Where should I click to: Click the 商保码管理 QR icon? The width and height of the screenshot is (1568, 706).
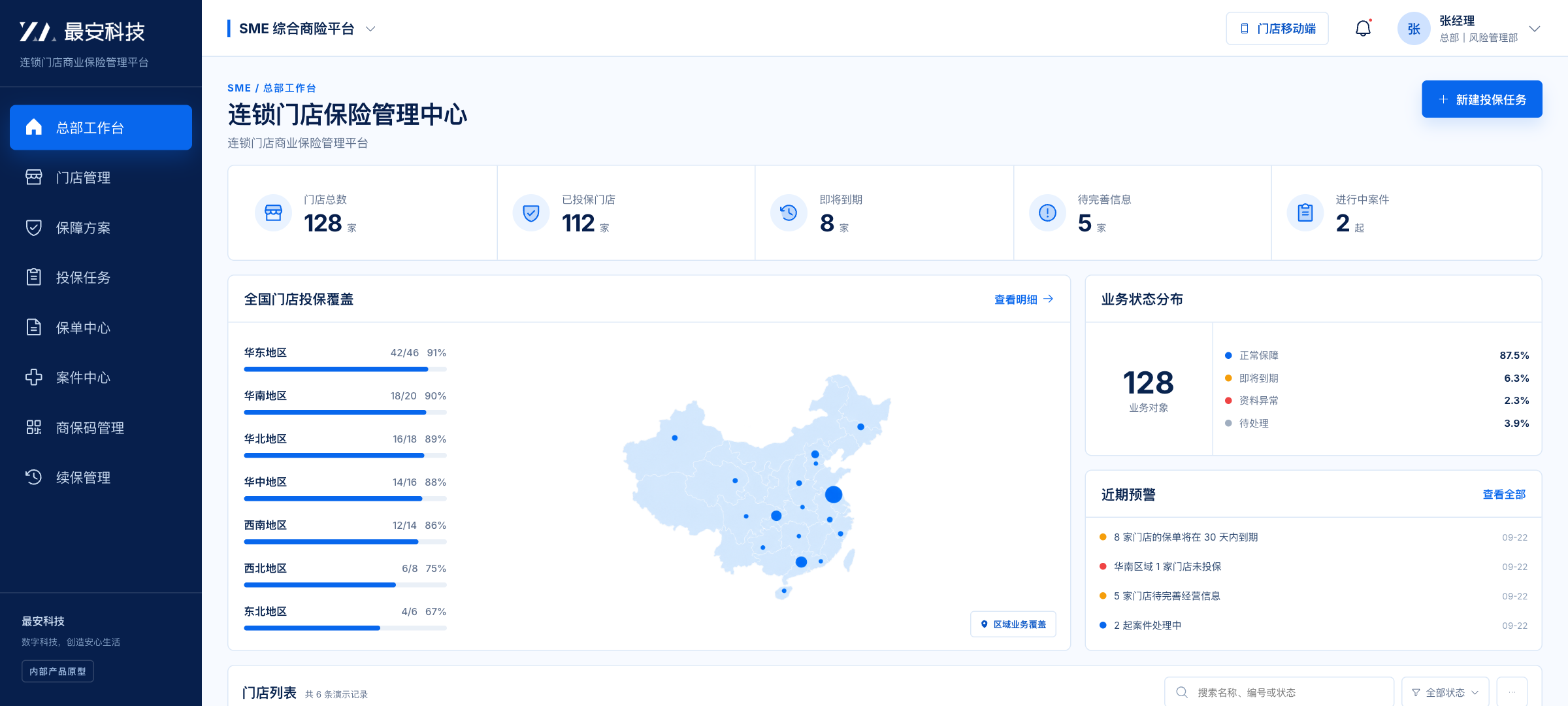pyautogui.click(x=34, y=428)
